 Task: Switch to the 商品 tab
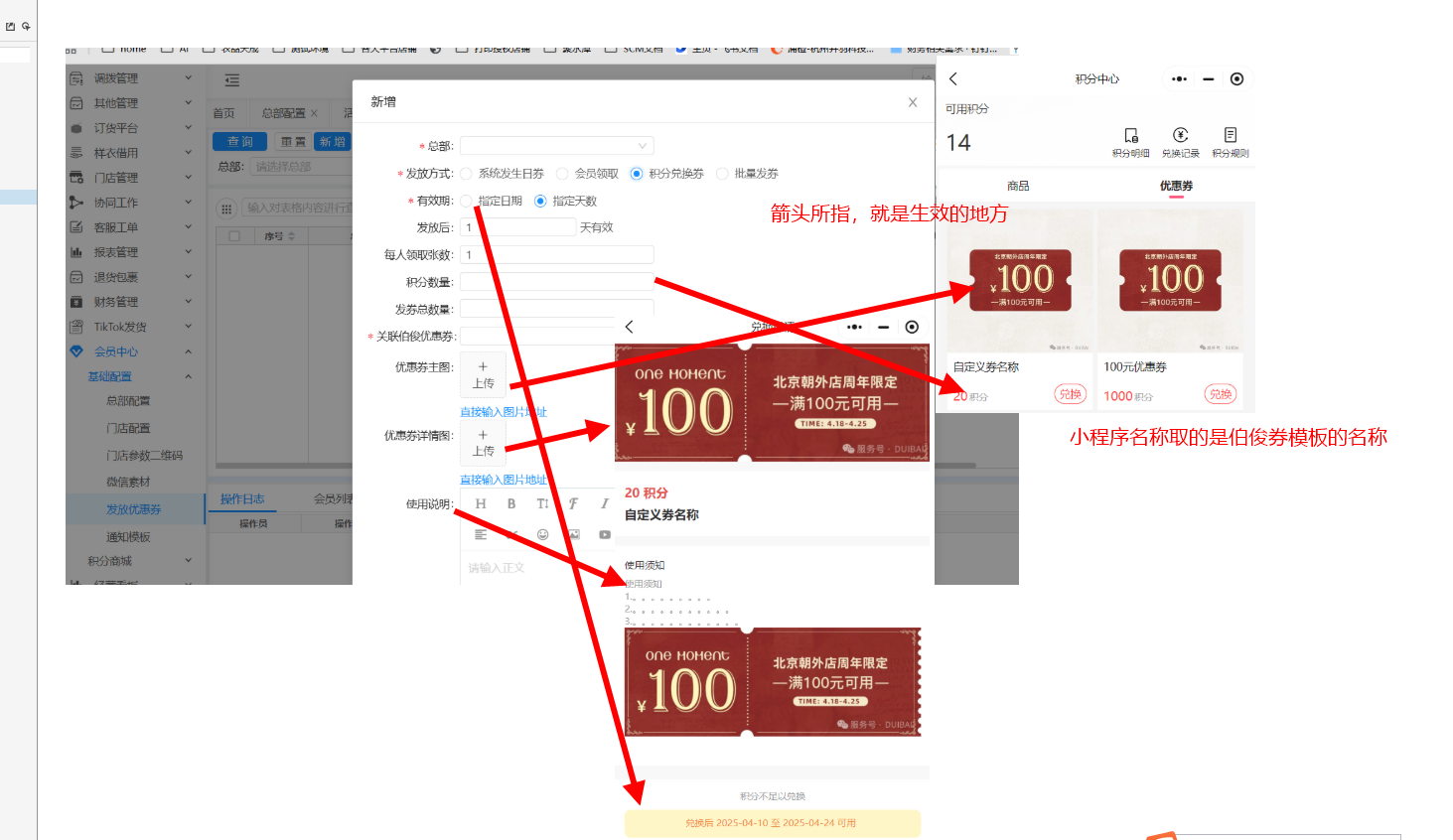(1018, 186)
